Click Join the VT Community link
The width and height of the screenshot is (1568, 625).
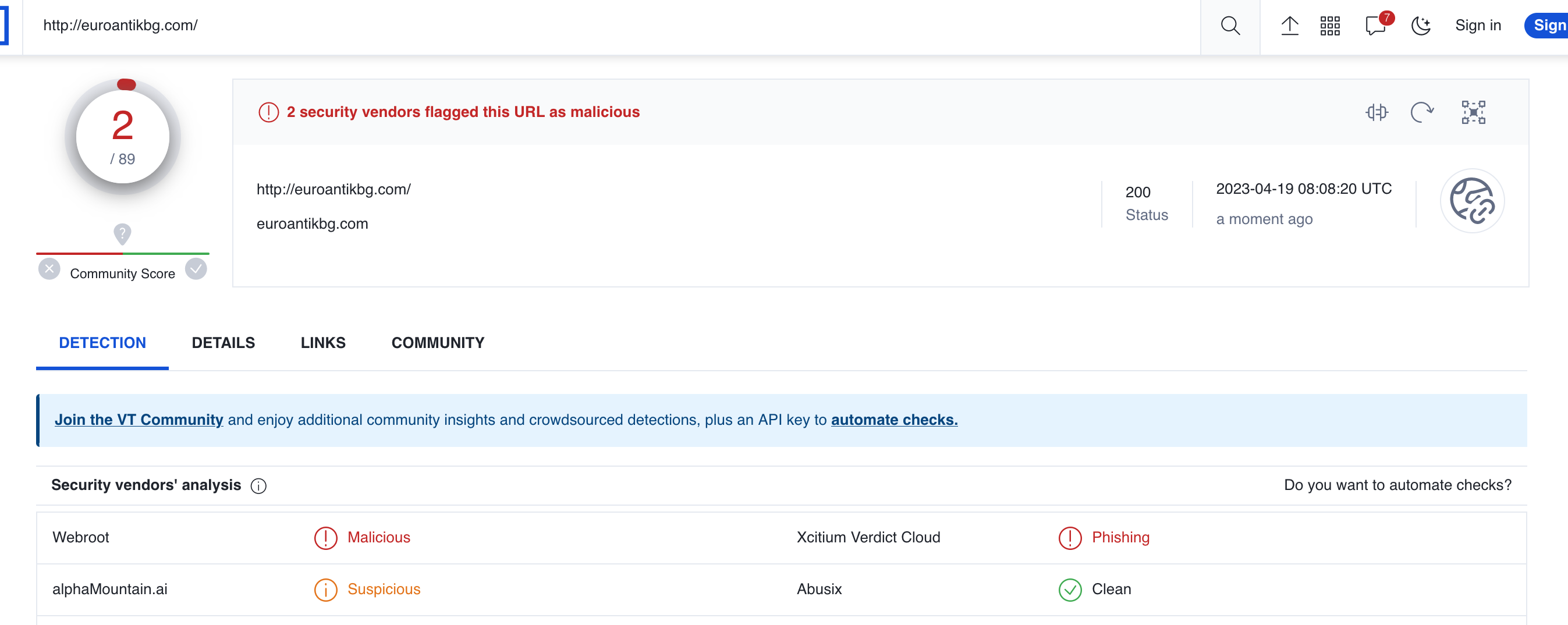pyautogui.click(x=139, y=420)
